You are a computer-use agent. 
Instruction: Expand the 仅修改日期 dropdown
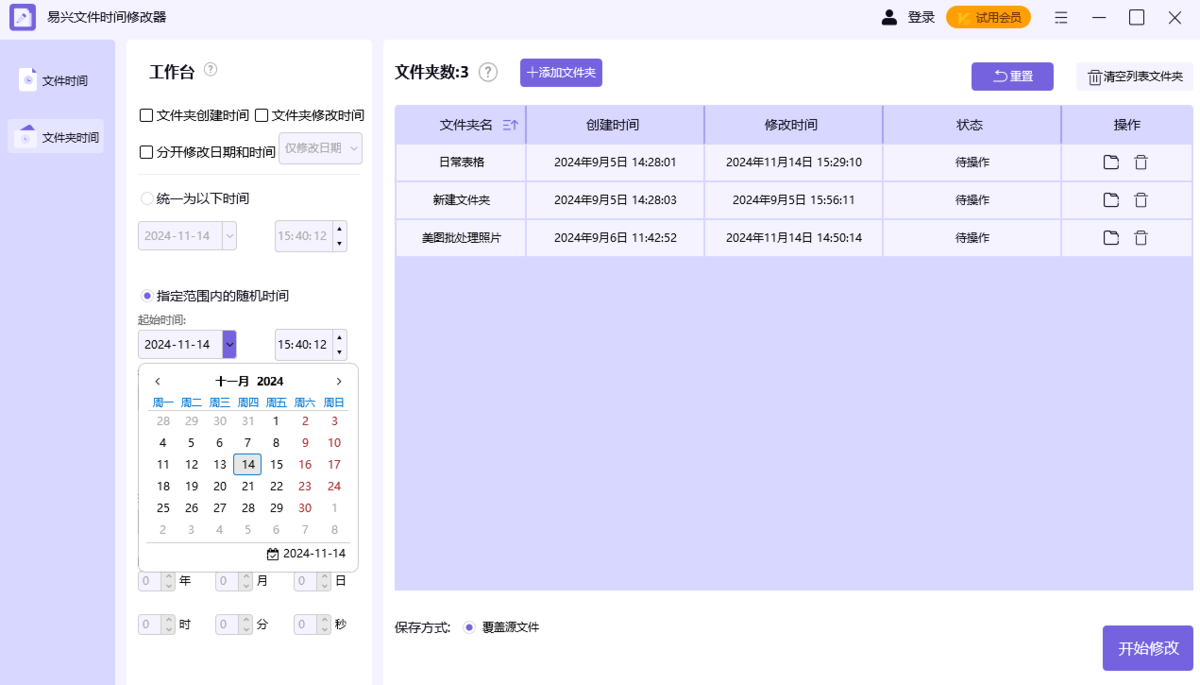[x=320, y=148]
